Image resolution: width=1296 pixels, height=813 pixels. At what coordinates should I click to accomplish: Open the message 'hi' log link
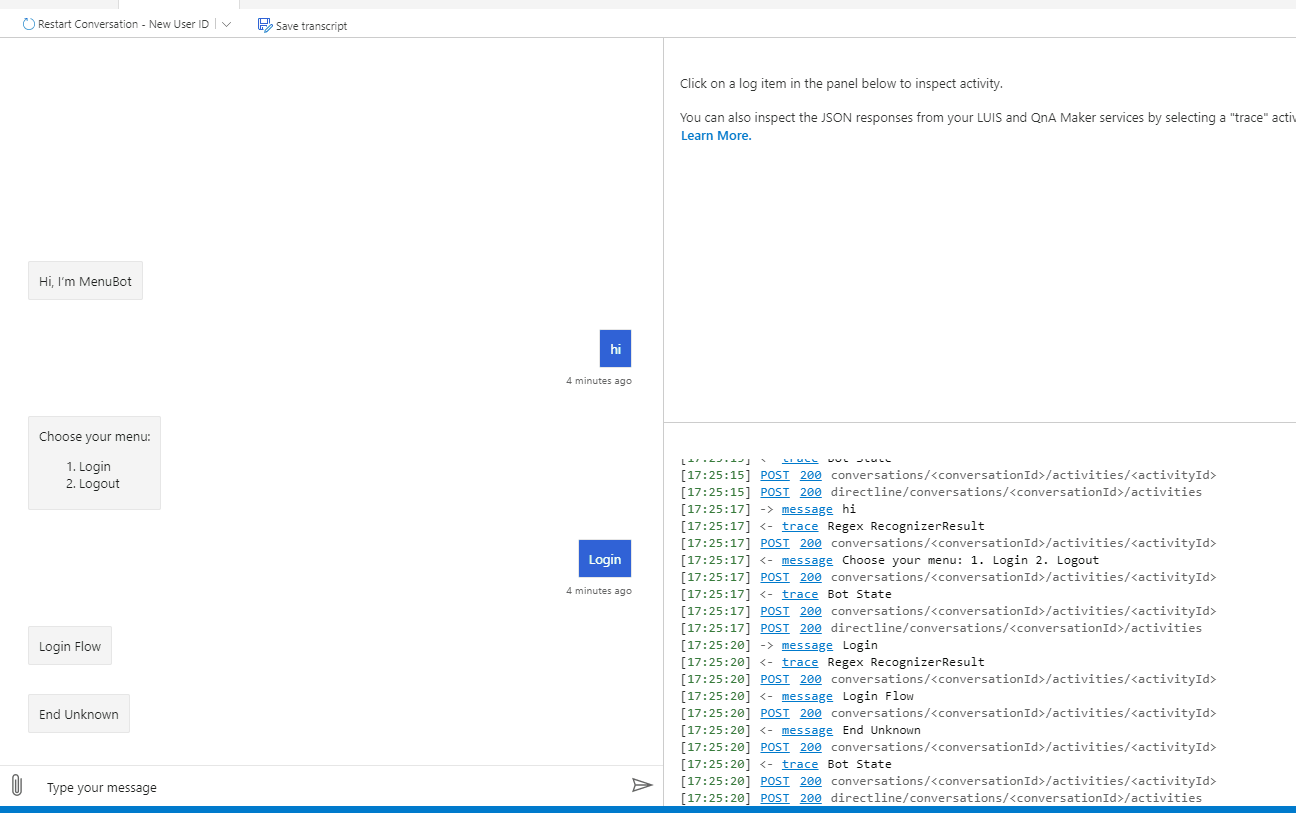tap(806, 508)
